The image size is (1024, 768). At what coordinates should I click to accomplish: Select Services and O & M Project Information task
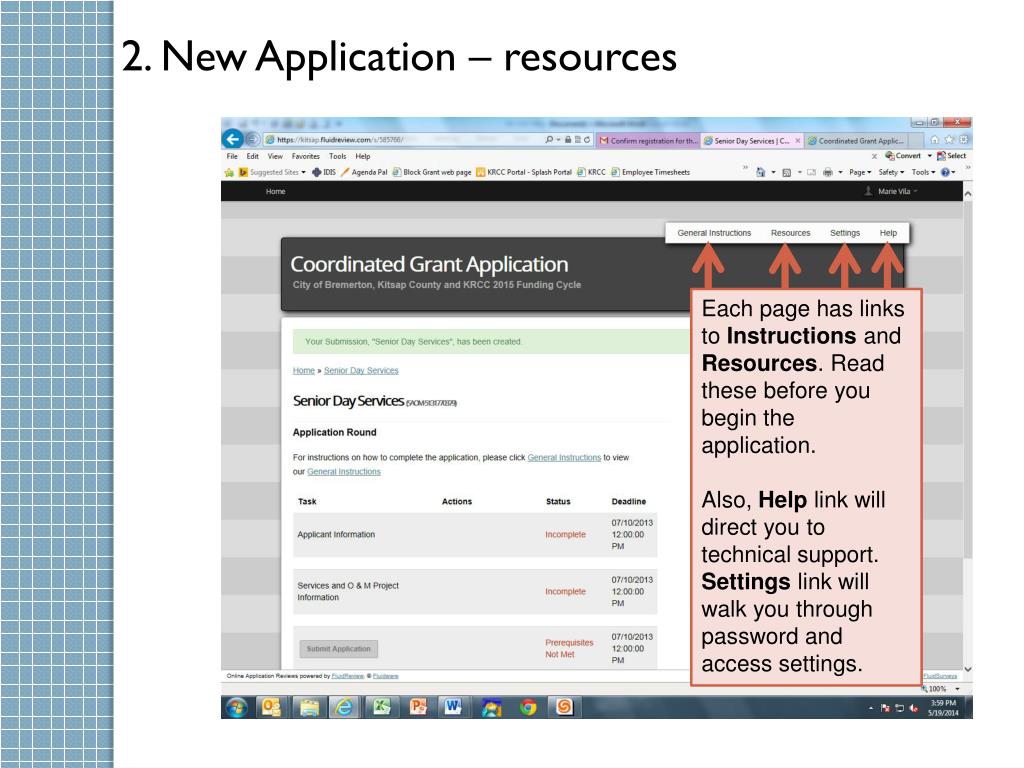(x=475, y=592)
